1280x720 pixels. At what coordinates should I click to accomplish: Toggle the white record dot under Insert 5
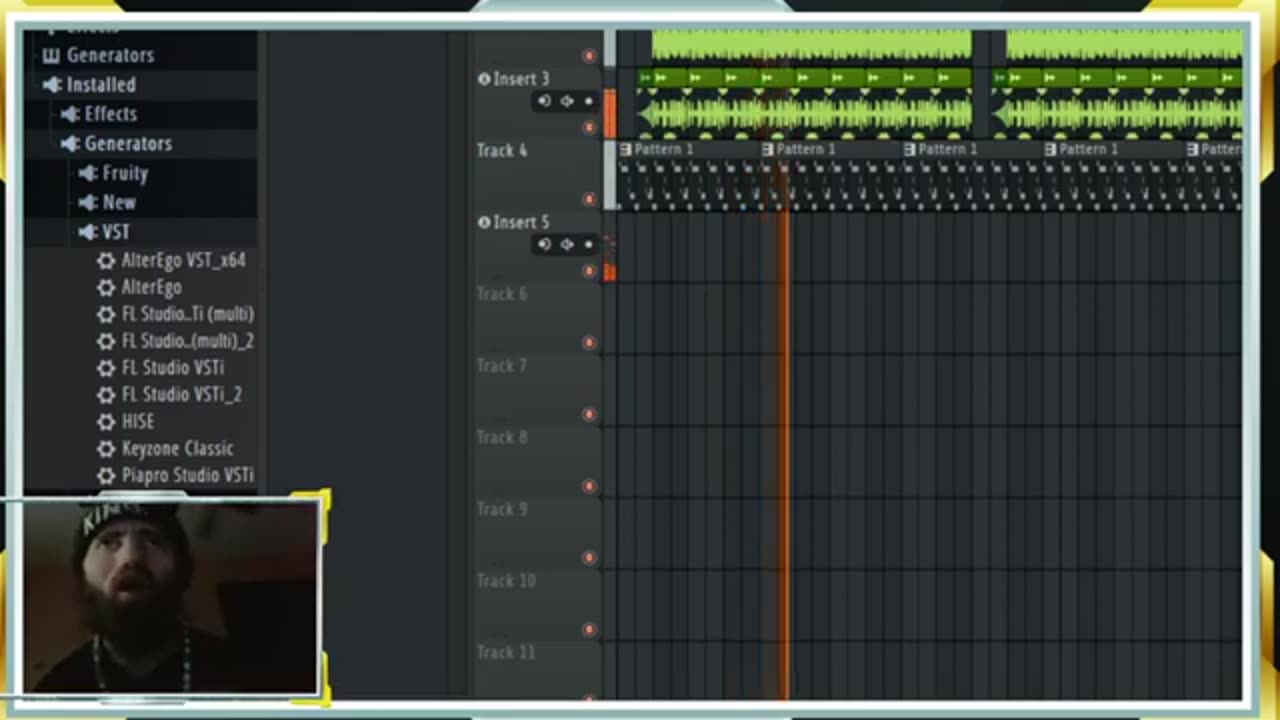588,244
